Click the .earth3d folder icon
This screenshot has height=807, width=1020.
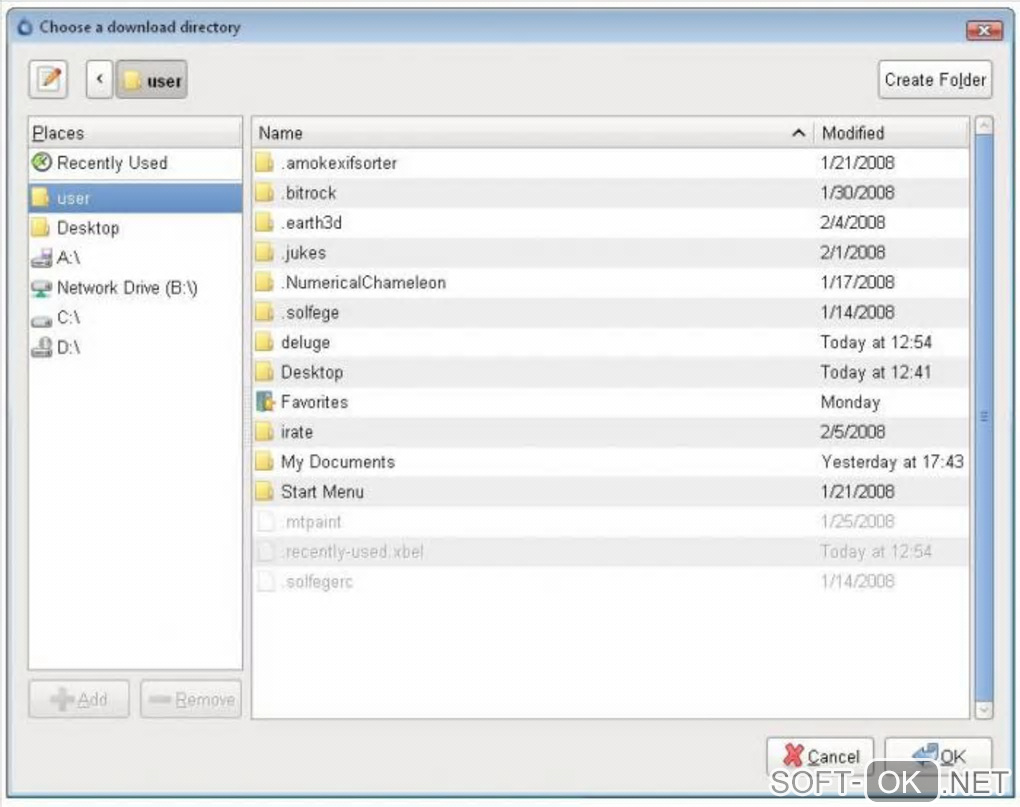[x=264, y=222]
